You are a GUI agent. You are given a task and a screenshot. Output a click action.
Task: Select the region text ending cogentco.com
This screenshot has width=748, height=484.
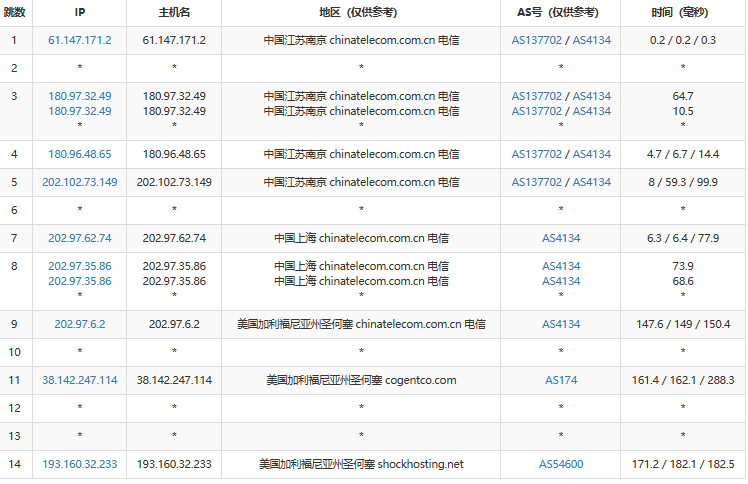point(361,380)
